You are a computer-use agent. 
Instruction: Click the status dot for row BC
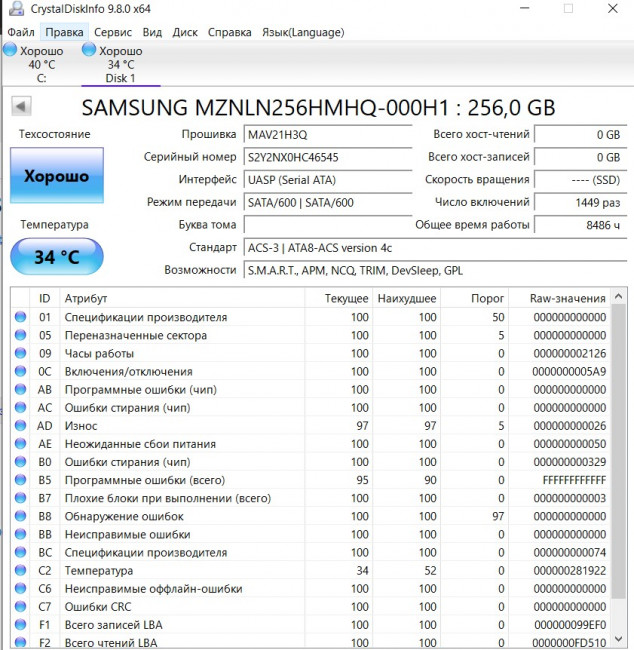[20, 552]
